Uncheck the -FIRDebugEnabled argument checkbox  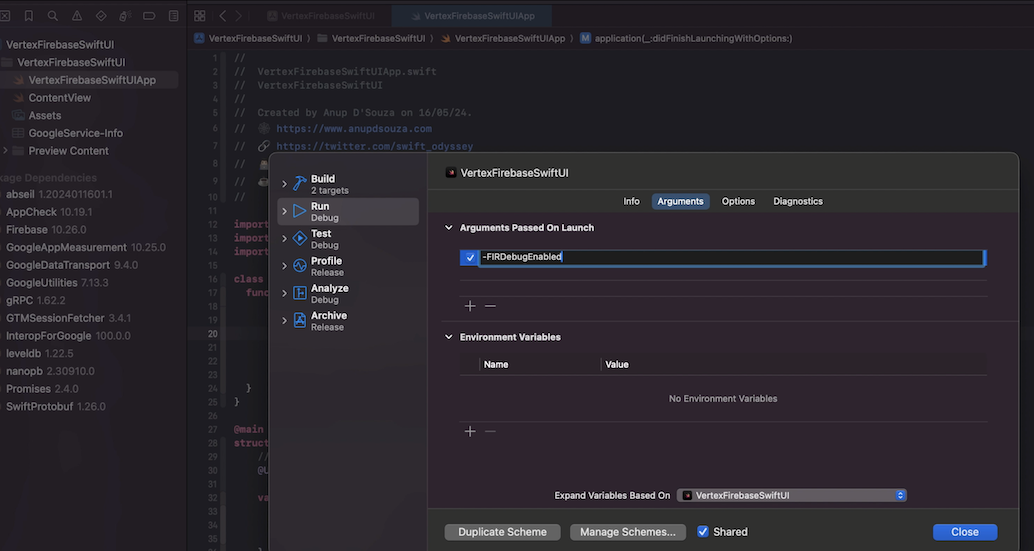(469, 258)
